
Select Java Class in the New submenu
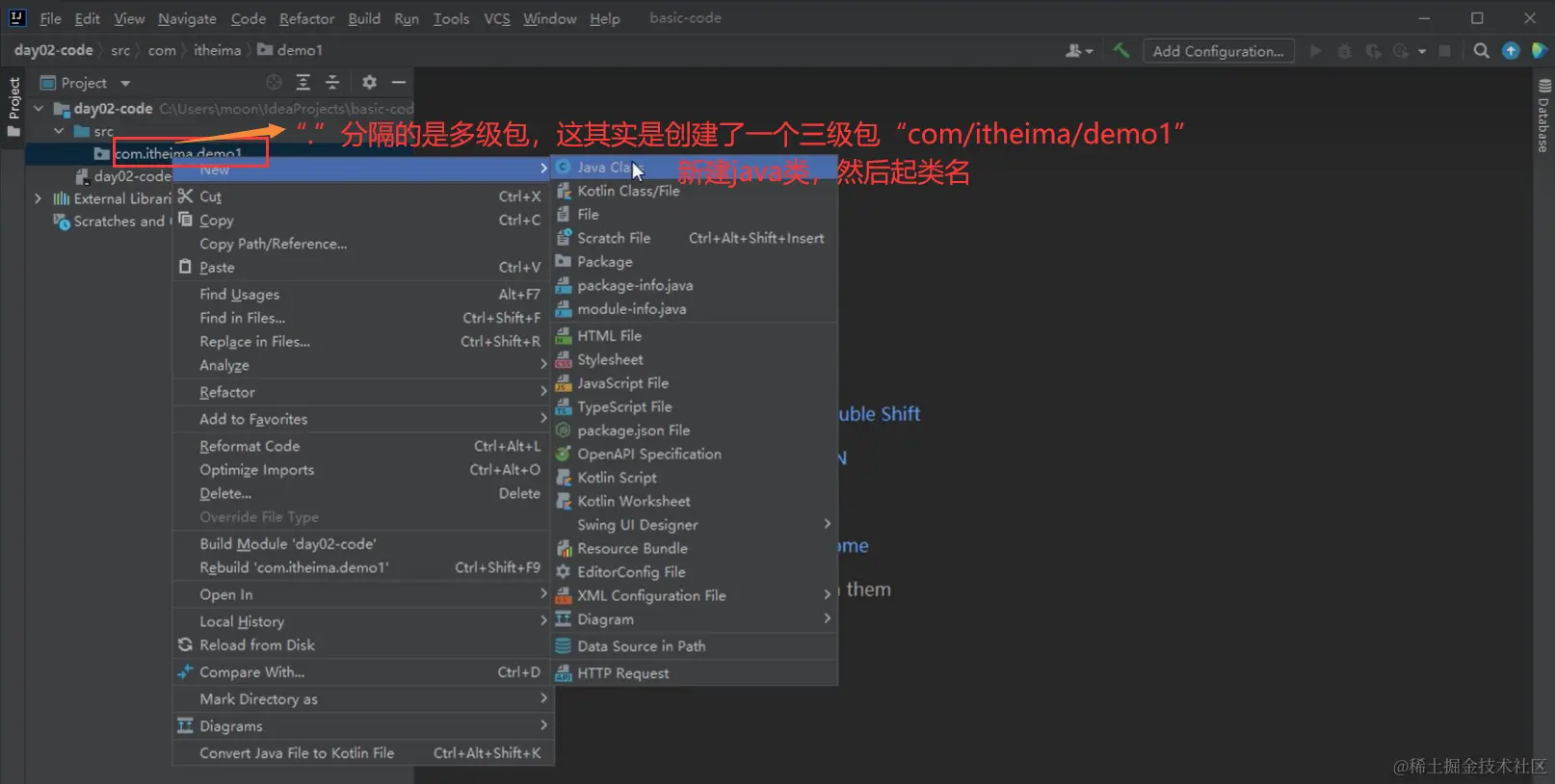tap(695, 168)
